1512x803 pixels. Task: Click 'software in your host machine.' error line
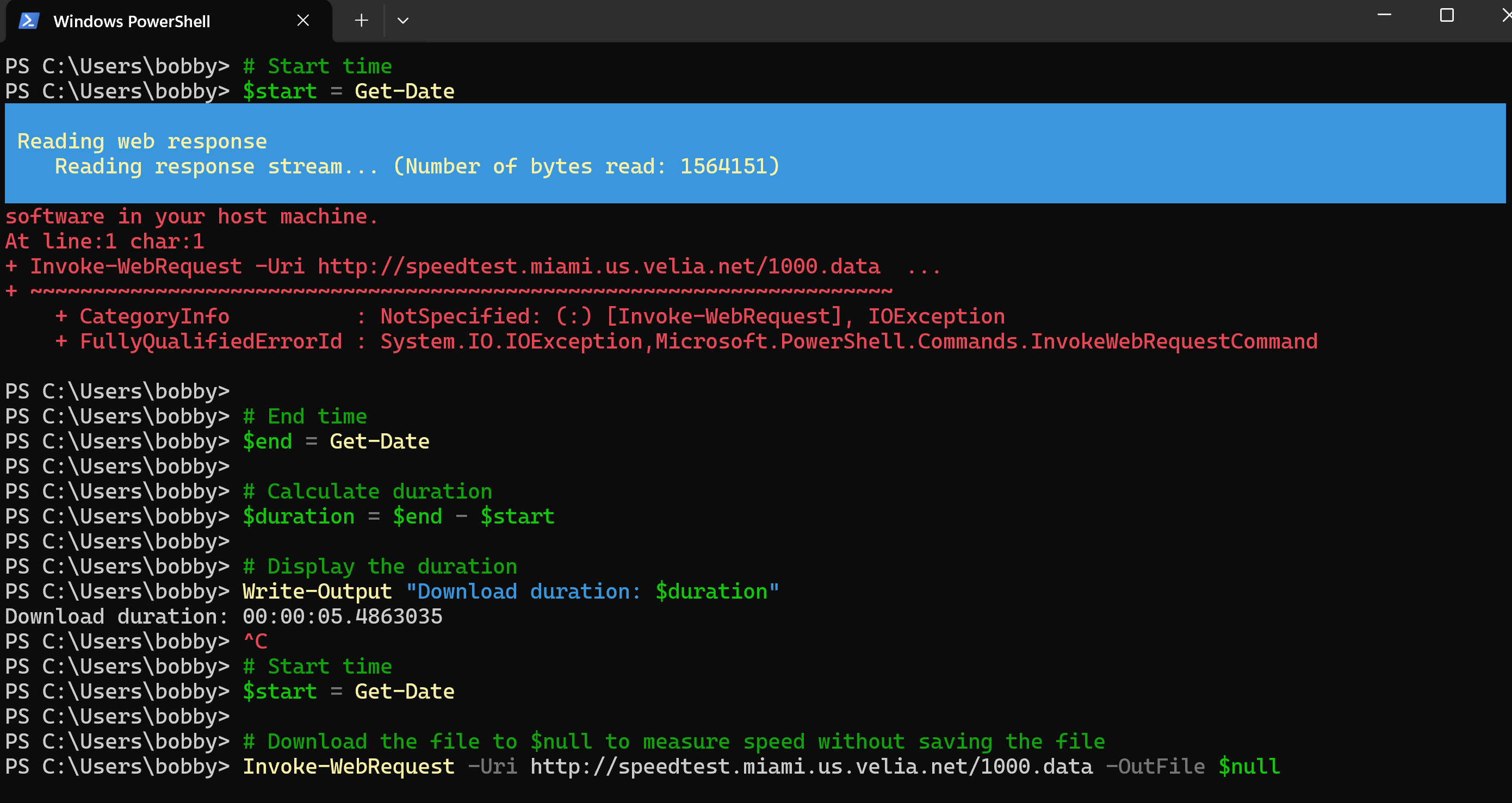192,217
